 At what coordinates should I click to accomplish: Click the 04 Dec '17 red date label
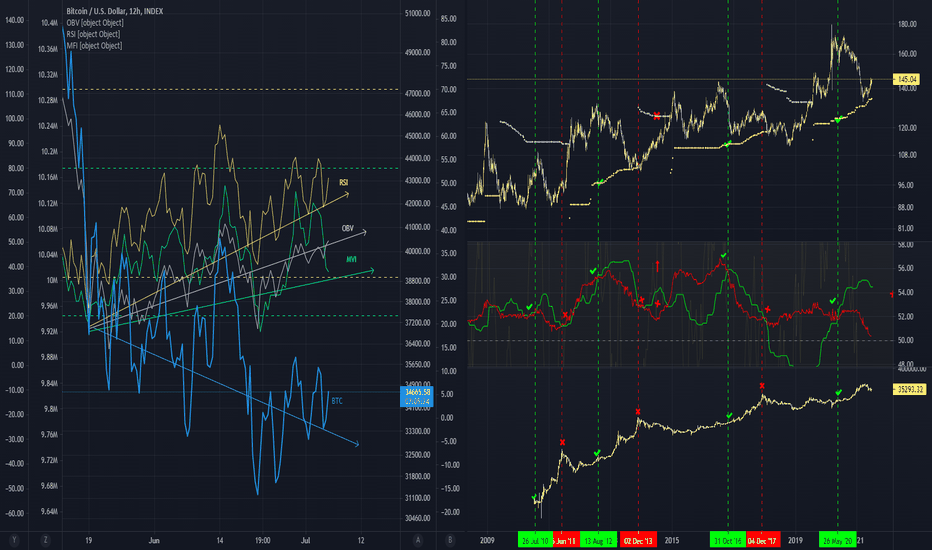pos(763,540)
